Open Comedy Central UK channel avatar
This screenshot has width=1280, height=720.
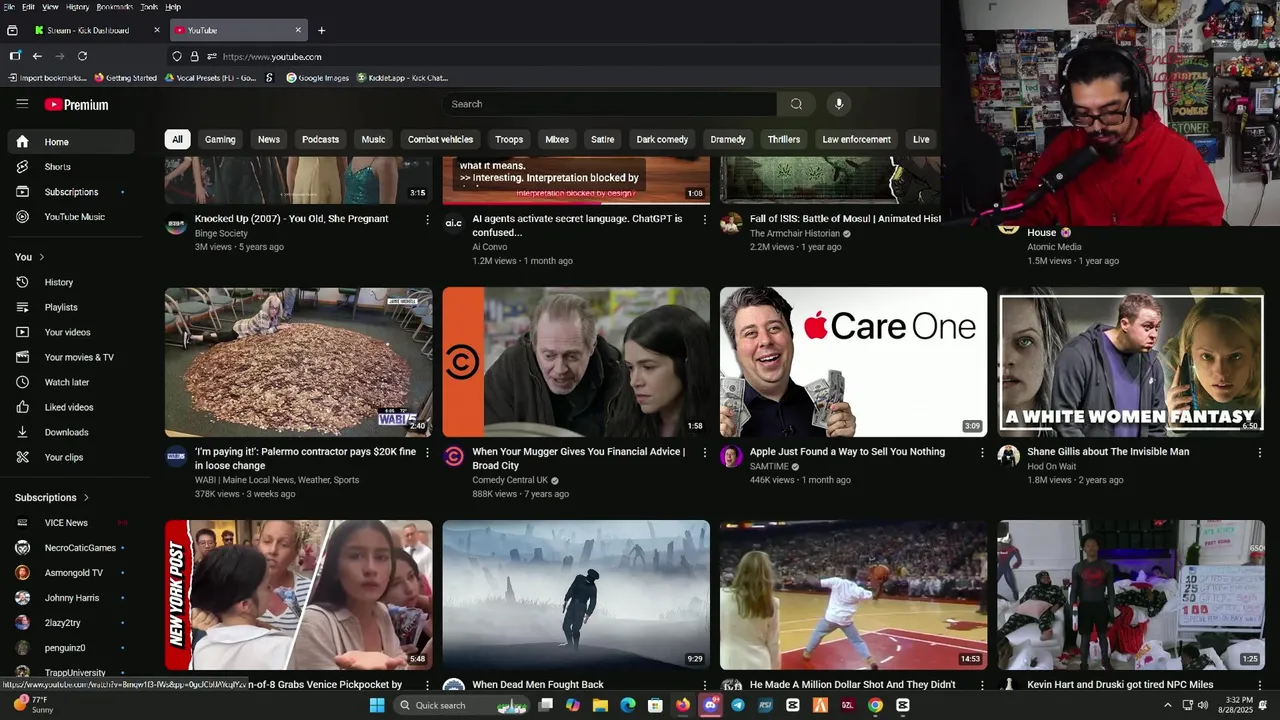pos(453,457)
